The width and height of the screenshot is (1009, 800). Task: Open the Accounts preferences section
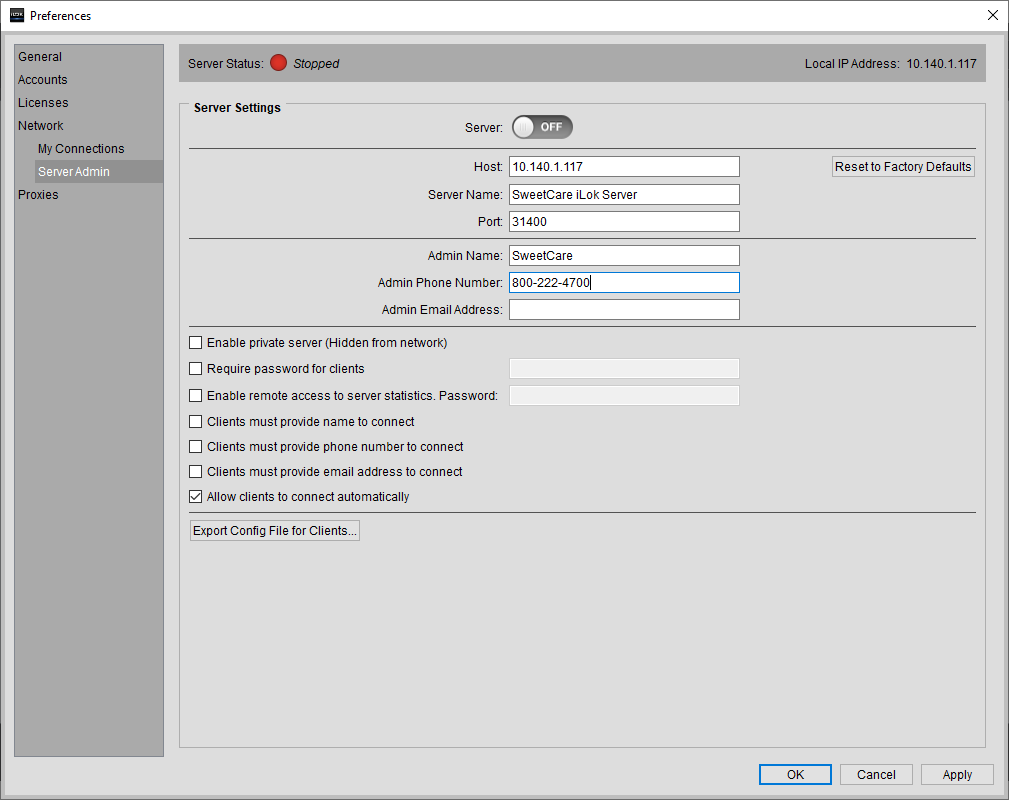(43, 79)
